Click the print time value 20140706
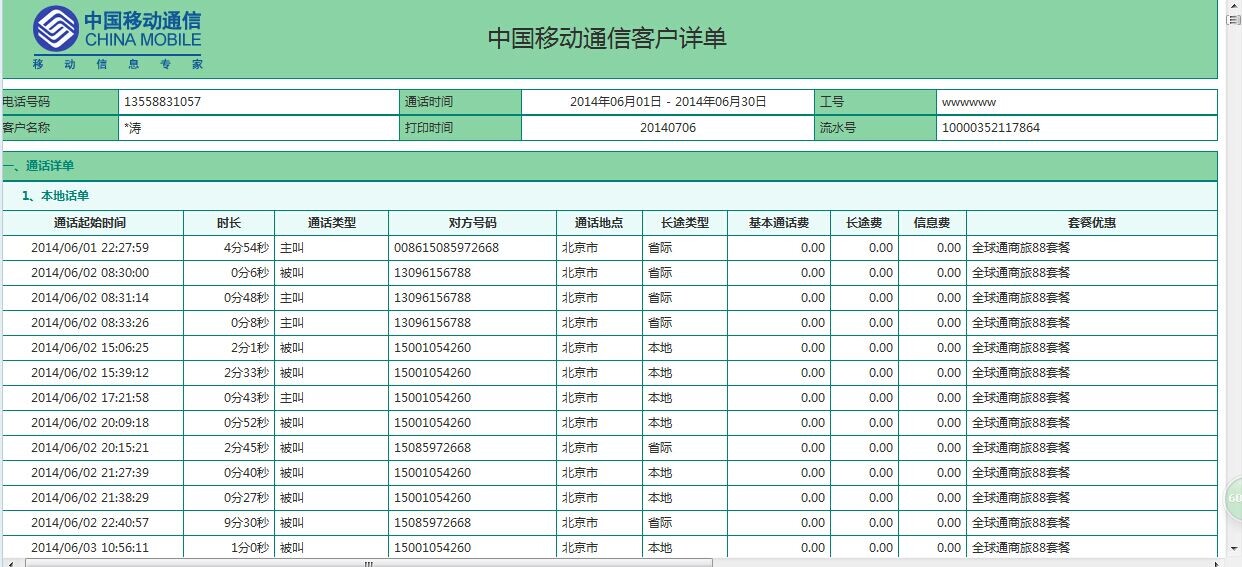This screenshot has width=1242, height=567. (x=668, y=128)
